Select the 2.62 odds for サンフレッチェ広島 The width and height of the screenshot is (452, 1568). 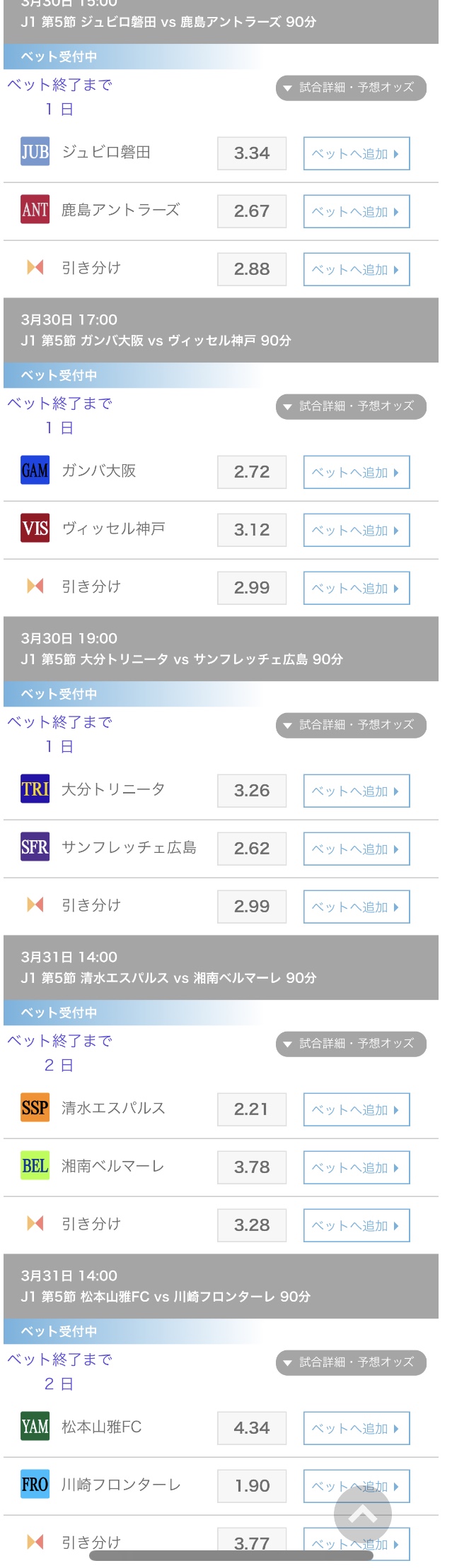tap(252, 849)
